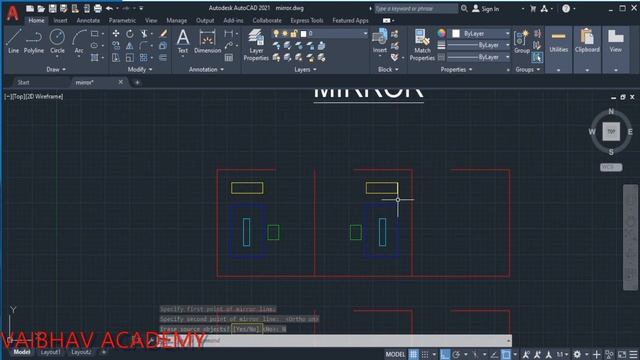This screenshot has width=640, height=360.
Task: Click the Hatch tool icon
Action: pyautogui.click(x=95, y=58)
